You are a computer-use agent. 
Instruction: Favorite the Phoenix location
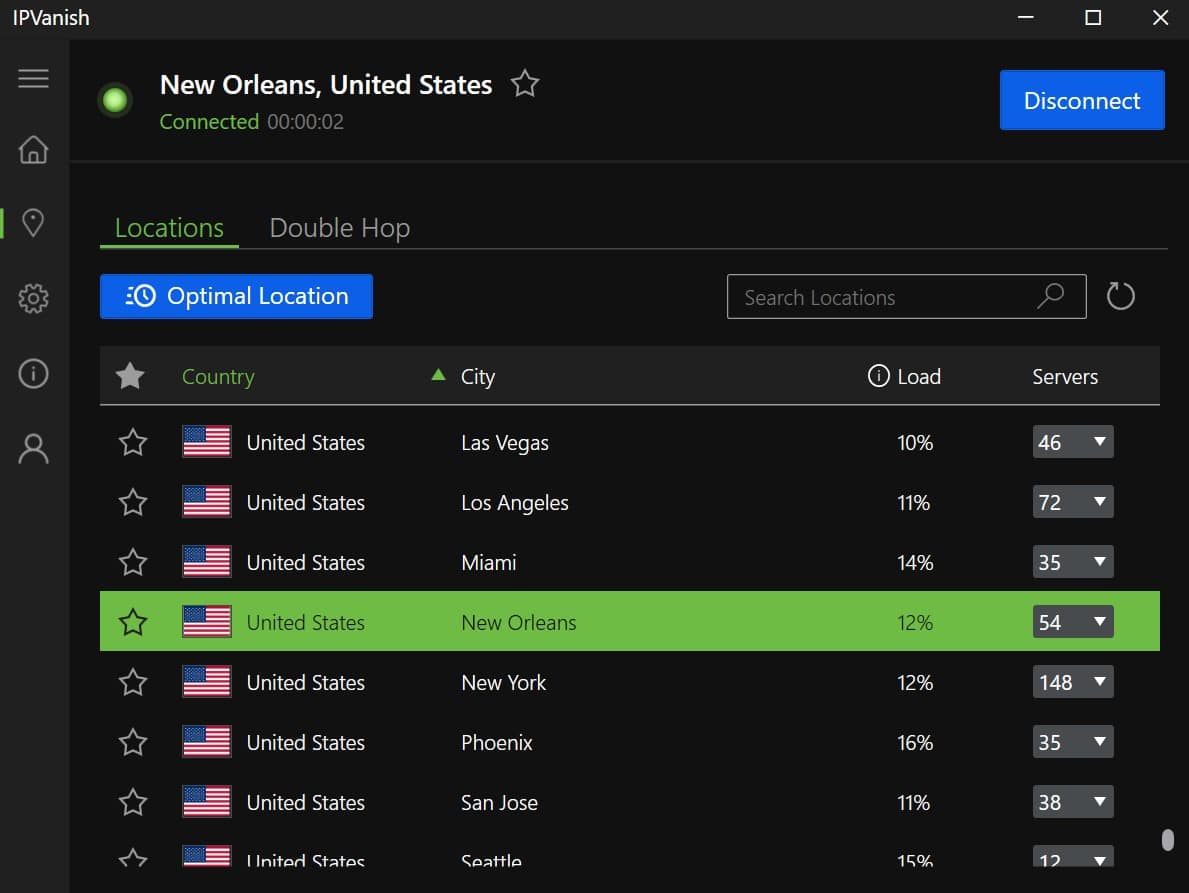click(133, 741)
